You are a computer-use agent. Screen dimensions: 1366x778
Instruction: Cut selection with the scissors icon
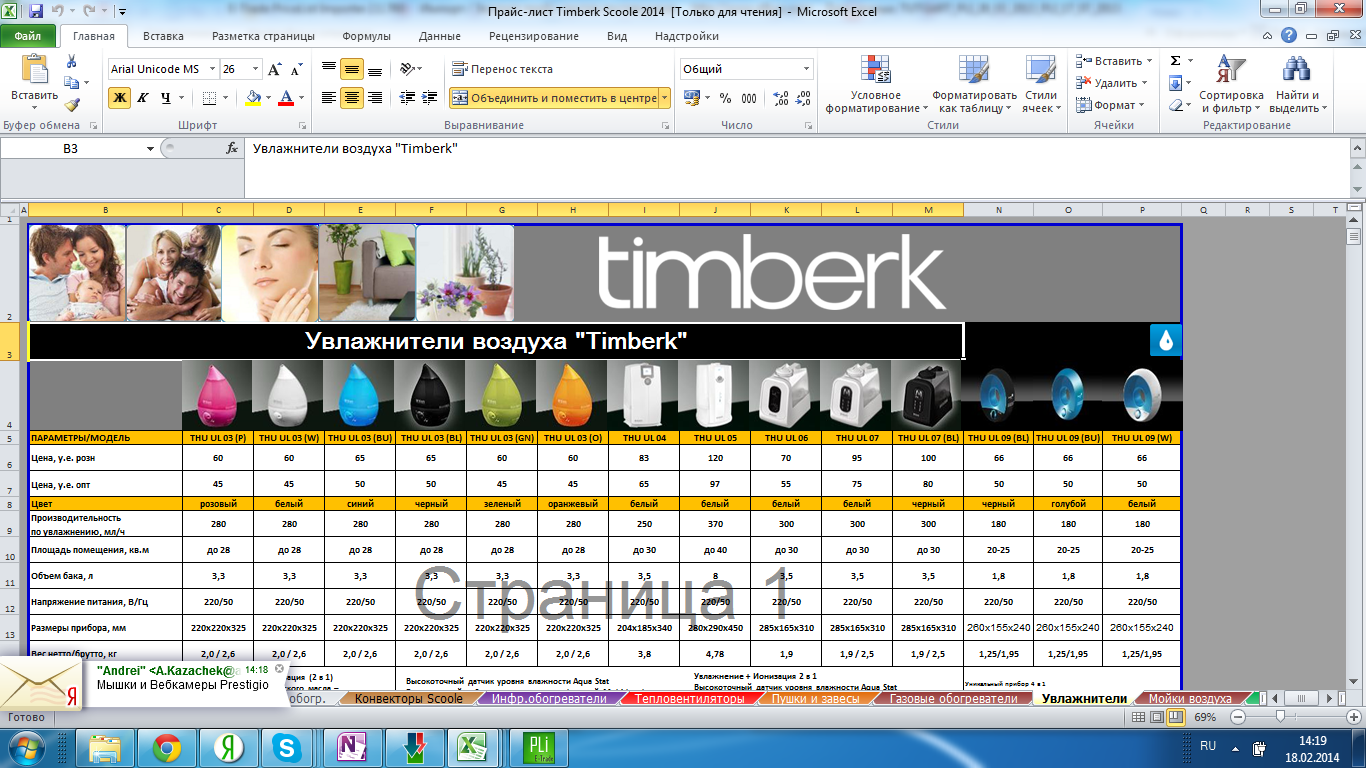click(x=71, y=62)
